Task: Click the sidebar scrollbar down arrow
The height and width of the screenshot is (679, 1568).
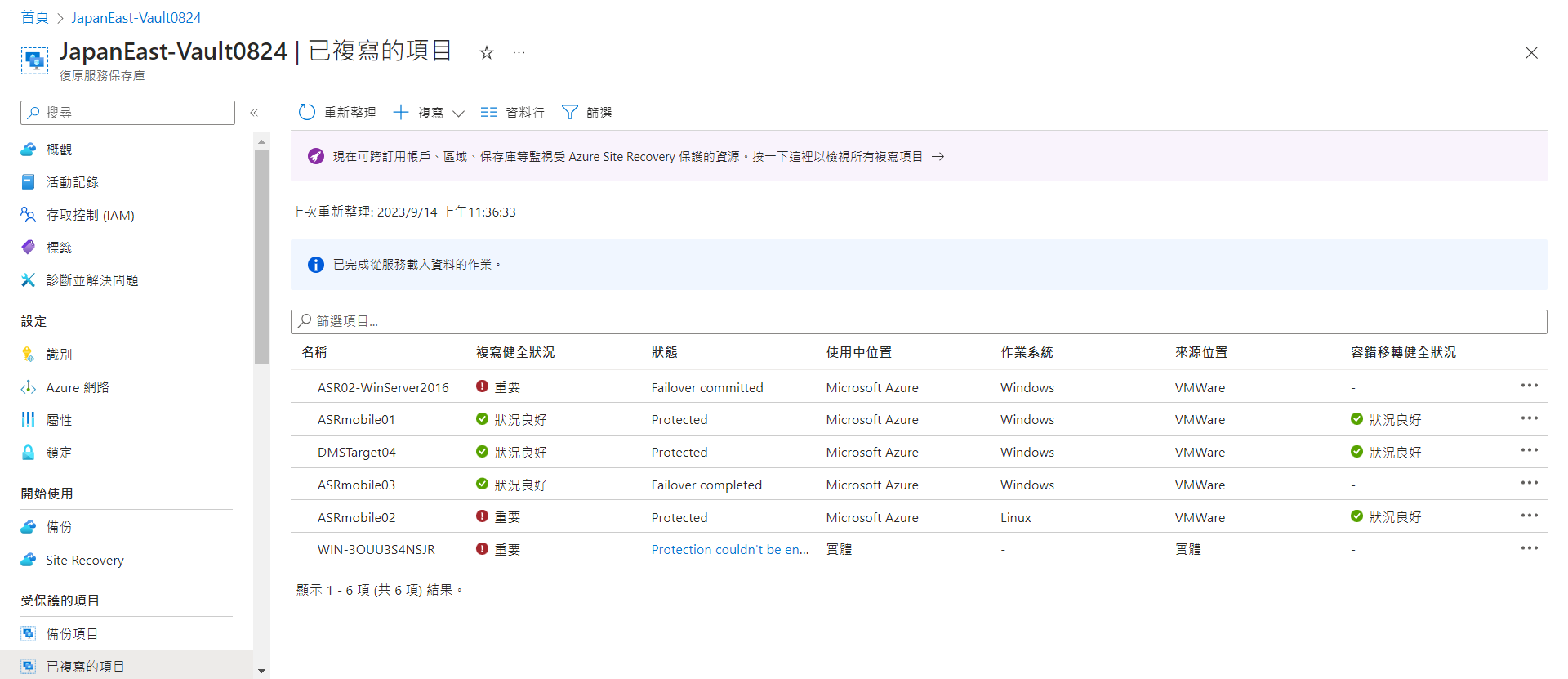Action: coord(261,671)
